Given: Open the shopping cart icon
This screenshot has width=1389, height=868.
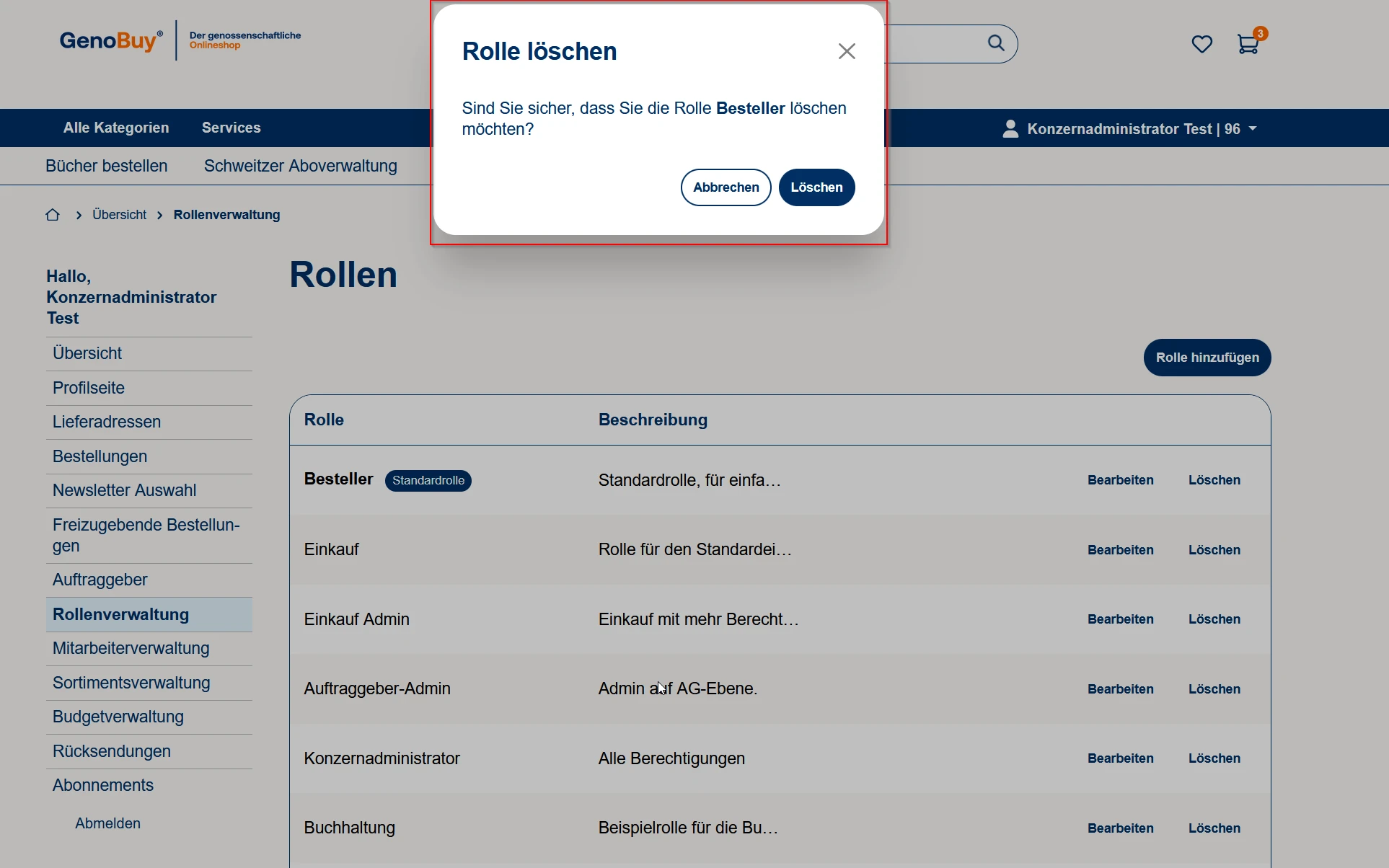Looking at the screenshot, I should [x=1248, y=44].
